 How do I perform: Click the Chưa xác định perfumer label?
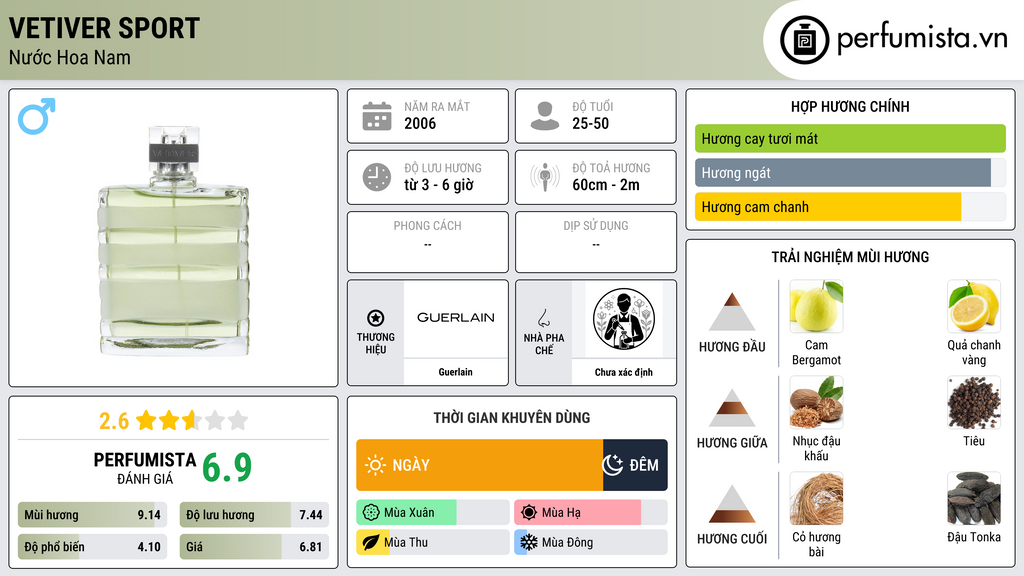pos(624,372)
